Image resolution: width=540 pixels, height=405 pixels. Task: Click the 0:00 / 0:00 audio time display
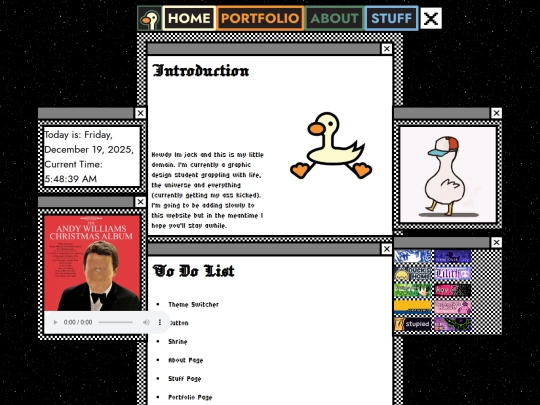click(78, 322)
